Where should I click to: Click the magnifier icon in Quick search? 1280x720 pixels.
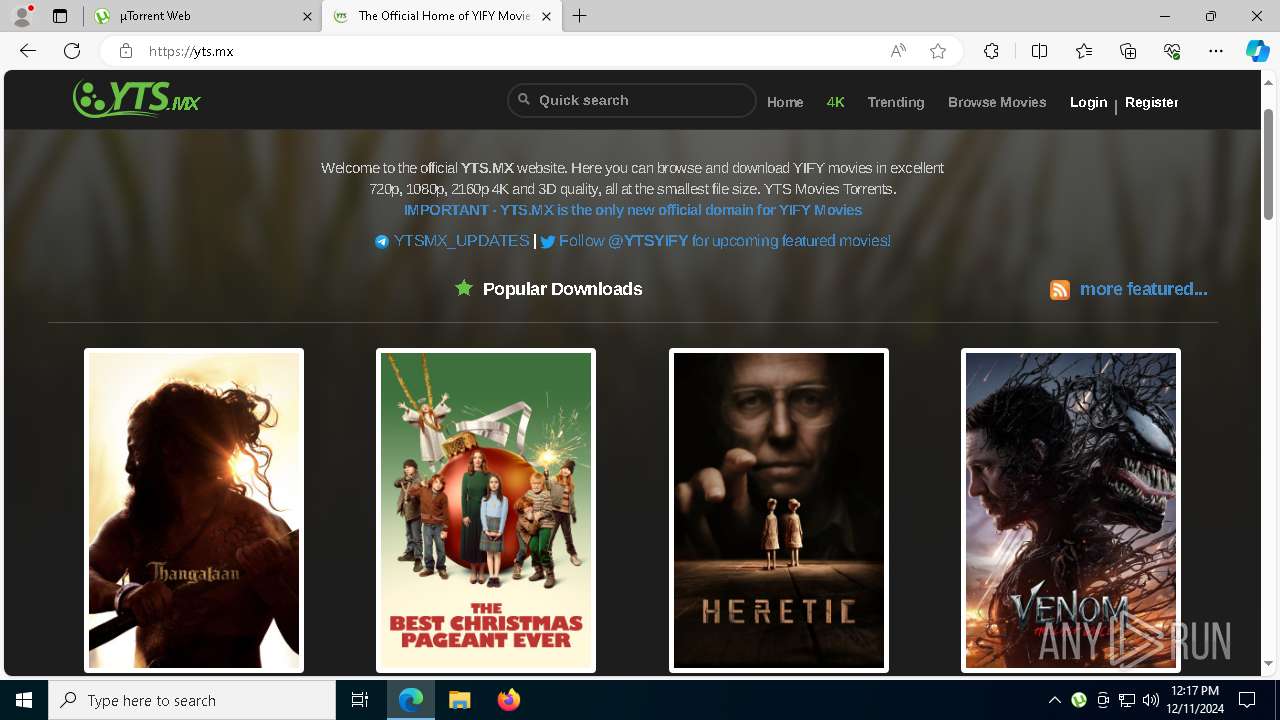tap(524, 100)
